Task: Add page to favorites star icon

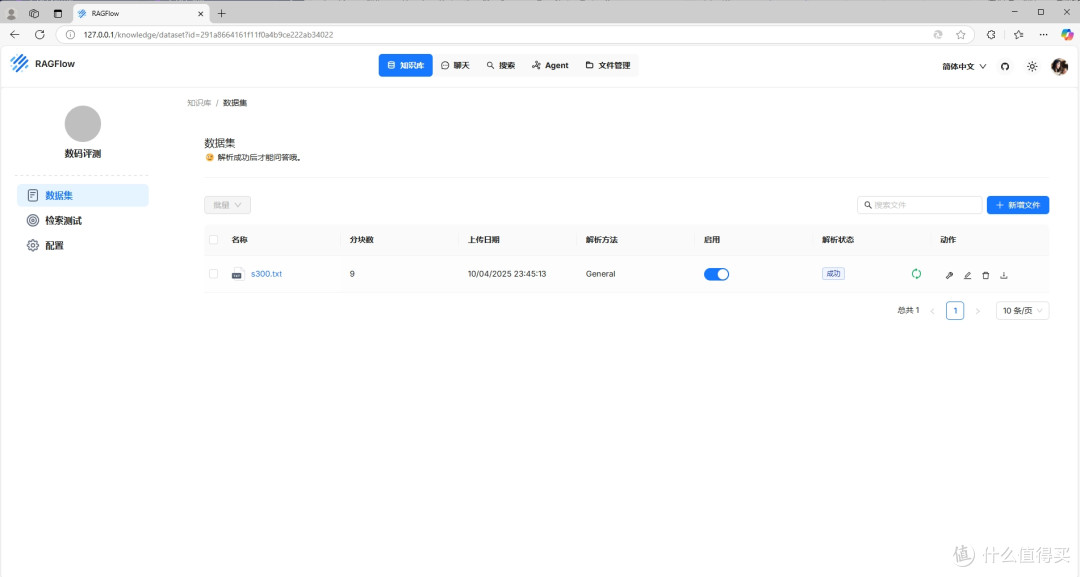Action: [961, 34]
